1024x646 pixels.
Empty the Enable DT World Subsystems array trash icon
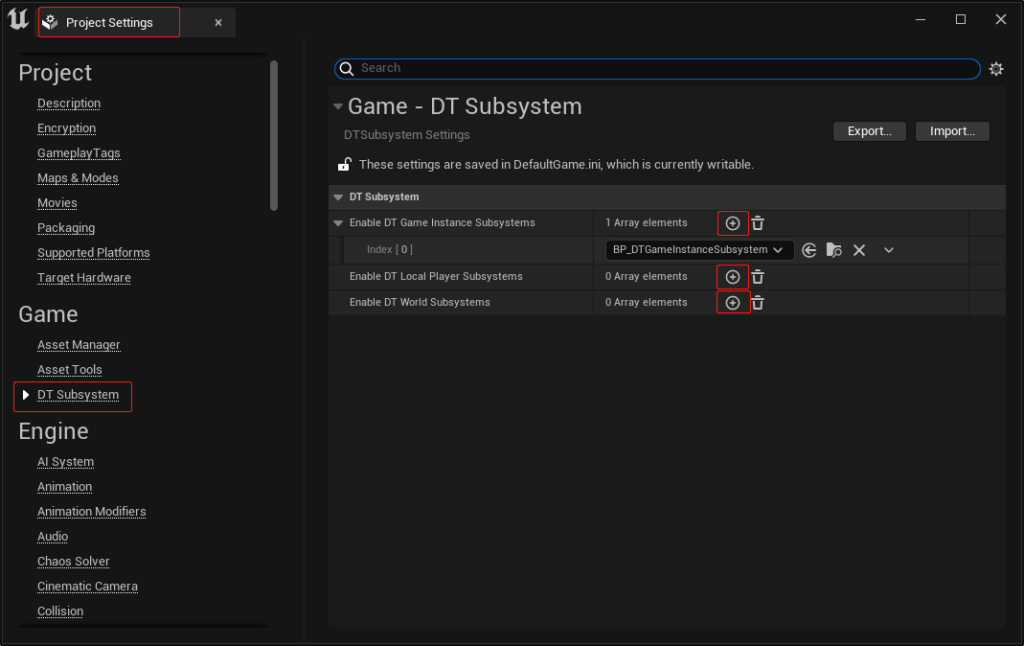coord(758,302)
